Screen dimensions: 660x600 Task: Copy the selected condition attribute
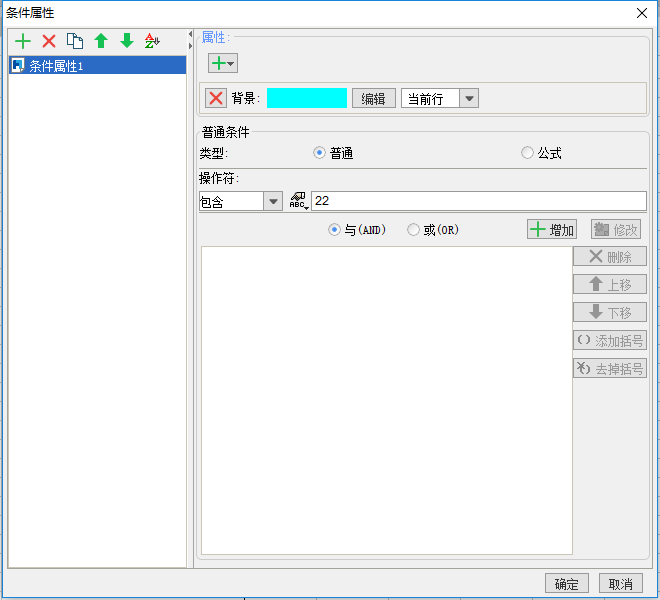click(x=75, y=41)
